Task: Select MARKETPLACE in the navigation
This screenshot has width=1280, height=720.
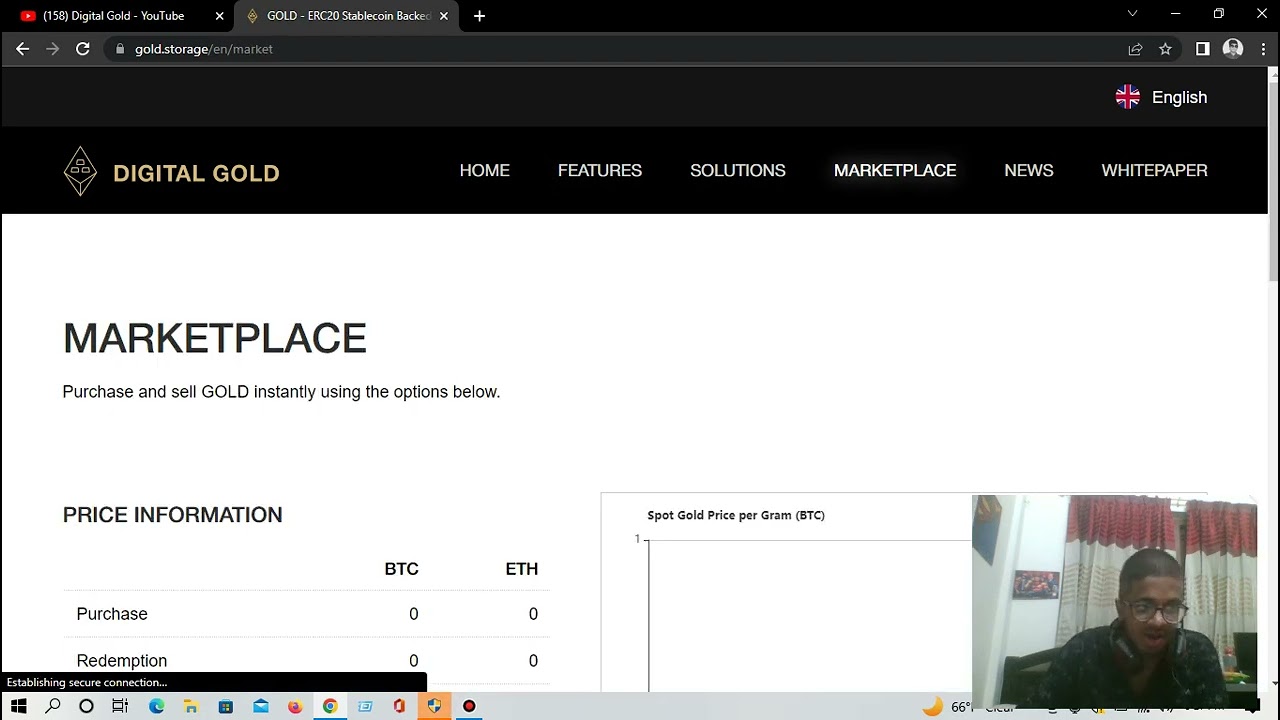Action: (x=895, y=171)
